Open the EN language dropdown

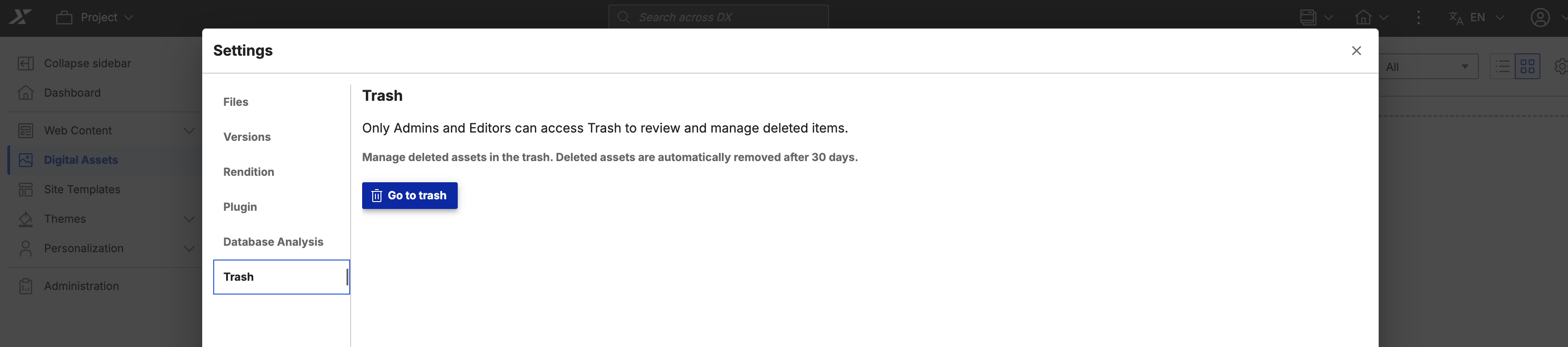1487,17
